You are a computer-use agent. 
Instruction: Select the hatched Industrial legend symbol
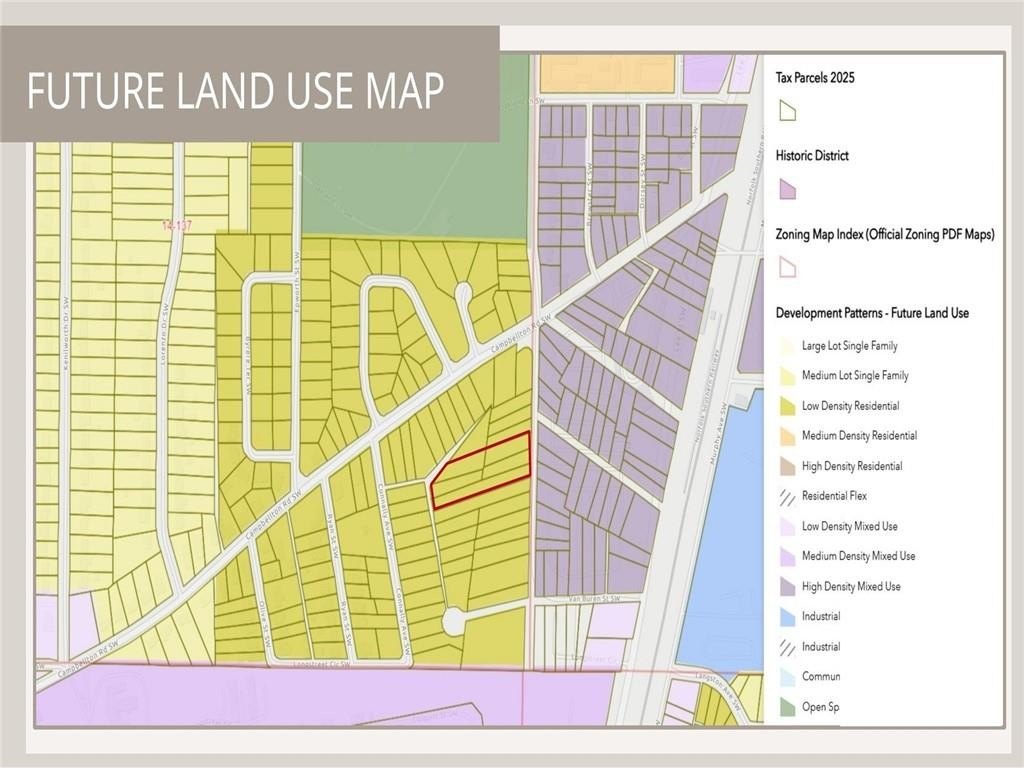click(x=788, y=647)
